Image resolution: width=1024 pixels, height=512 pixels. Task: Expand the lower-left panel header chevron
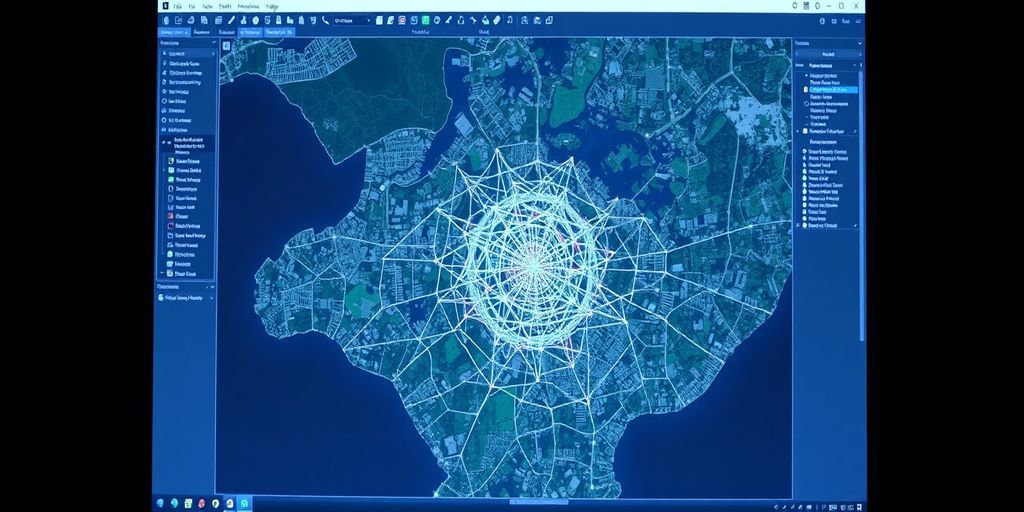(x=212, y=287)
